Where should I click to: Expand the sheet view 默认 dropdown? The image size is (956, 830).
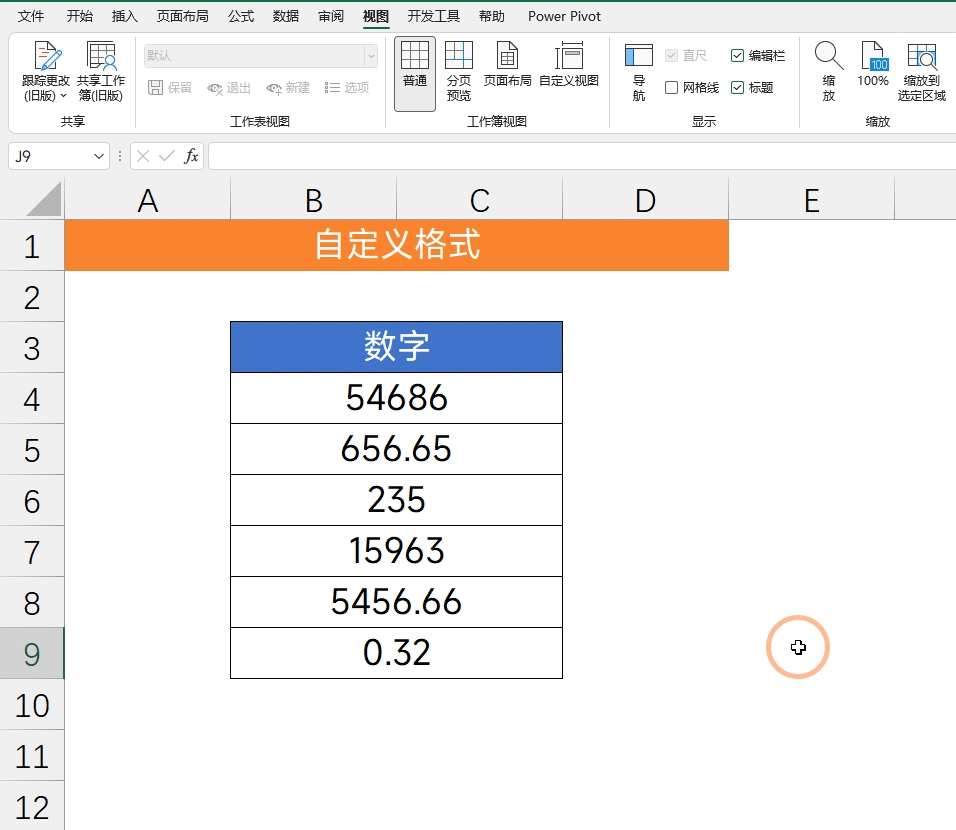point(371,56)
